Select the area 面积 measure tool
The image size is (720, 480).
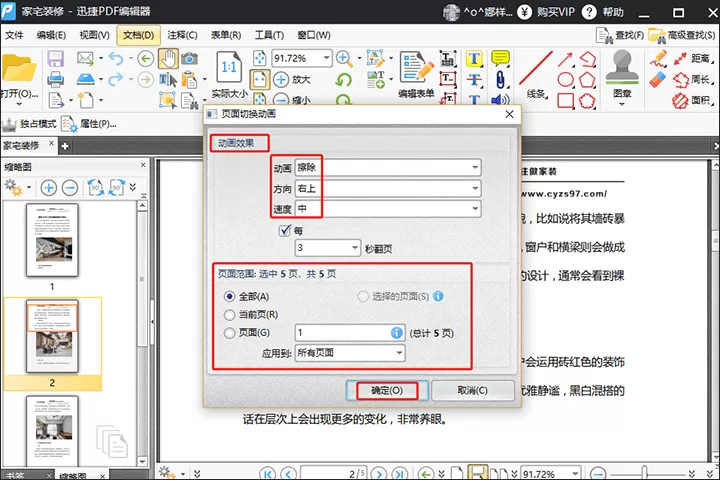click(693, 100)
